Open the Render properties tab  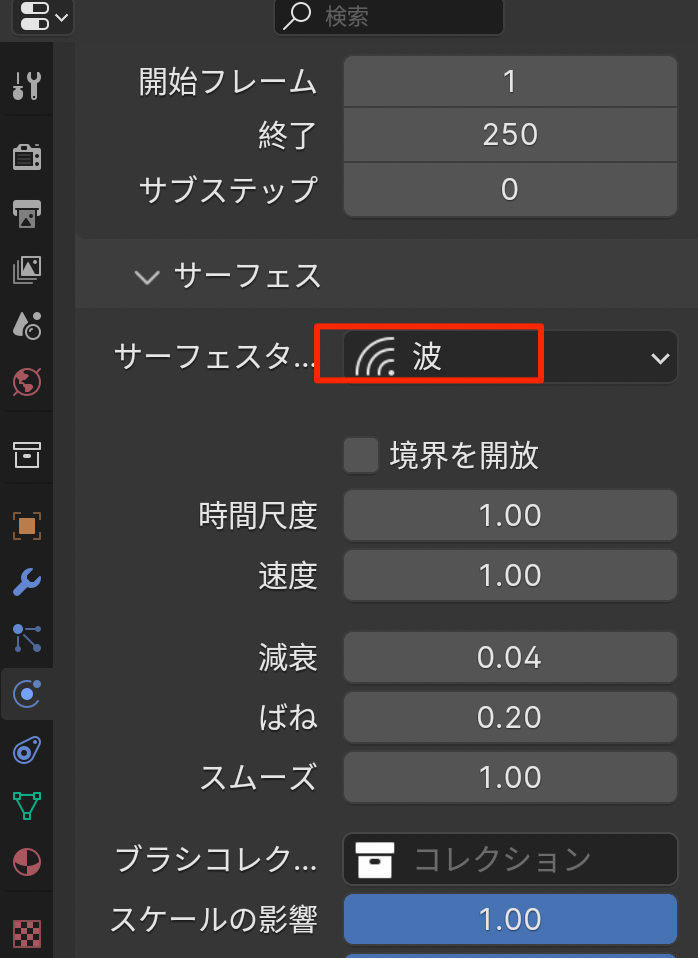tap(26, 156)
